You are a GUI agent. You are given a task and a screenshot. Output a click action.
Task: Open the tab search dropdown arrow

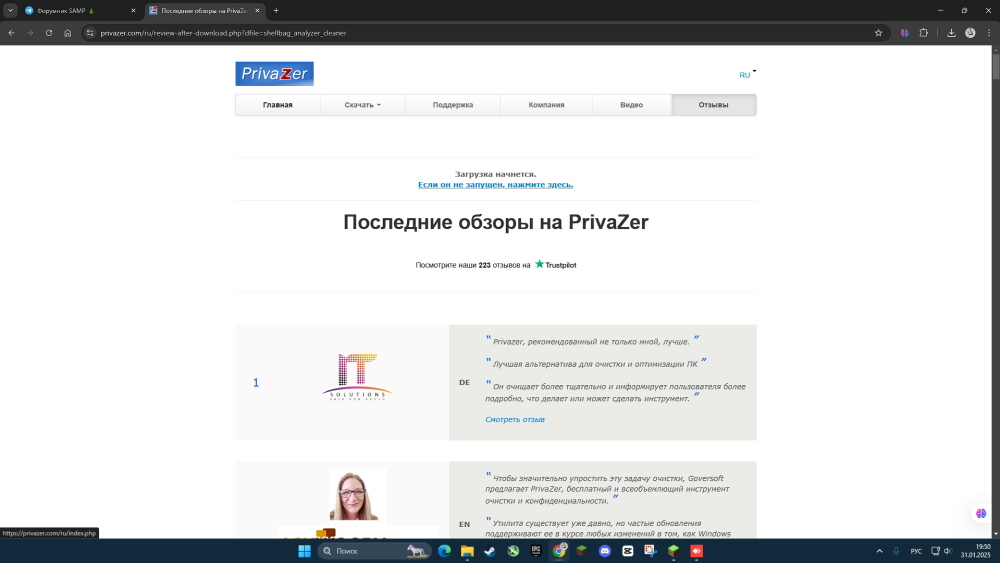10,10
